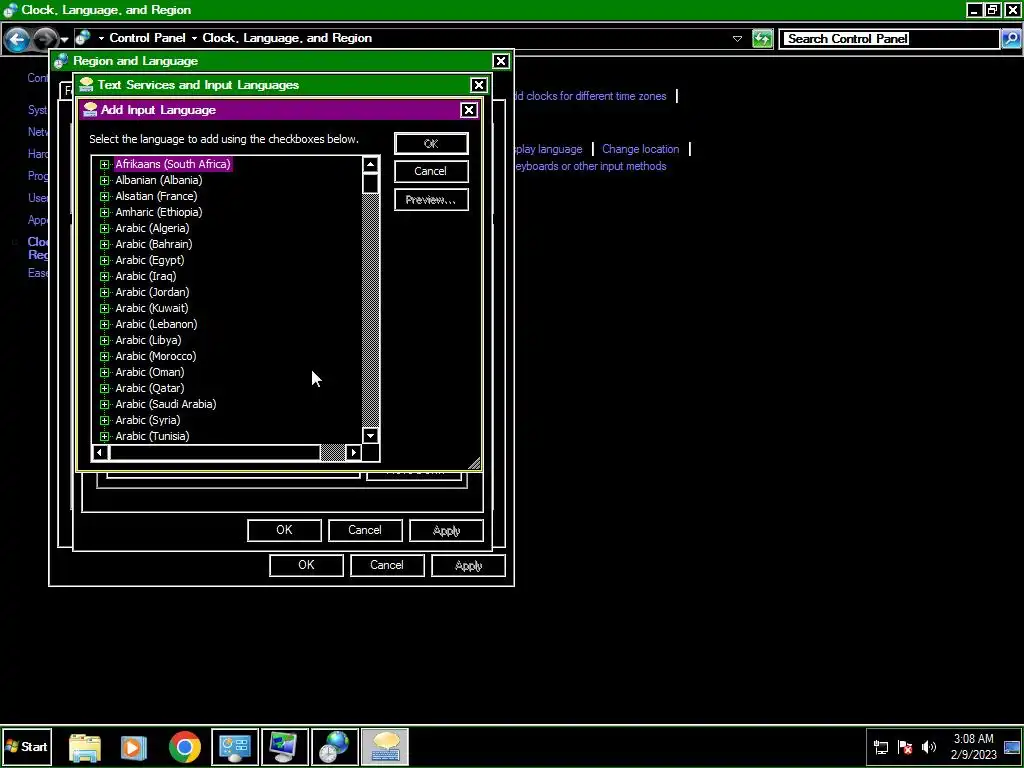Click the Refresh button beside address bar

[x=762, y=39]
